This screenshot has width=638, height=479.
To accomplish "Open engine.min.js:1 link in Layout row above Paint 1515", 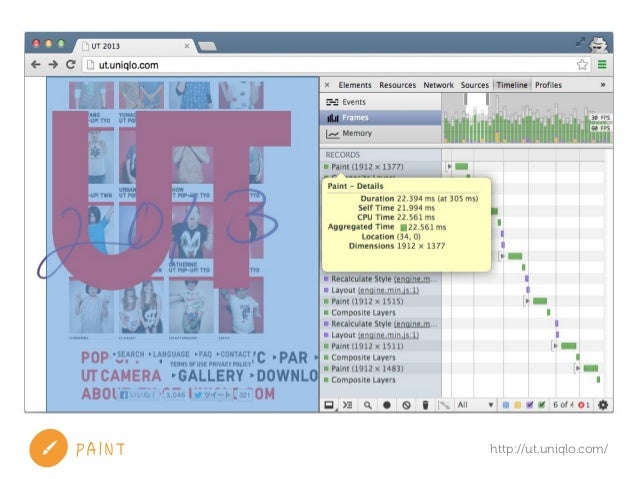I will (x=388, y=290).
